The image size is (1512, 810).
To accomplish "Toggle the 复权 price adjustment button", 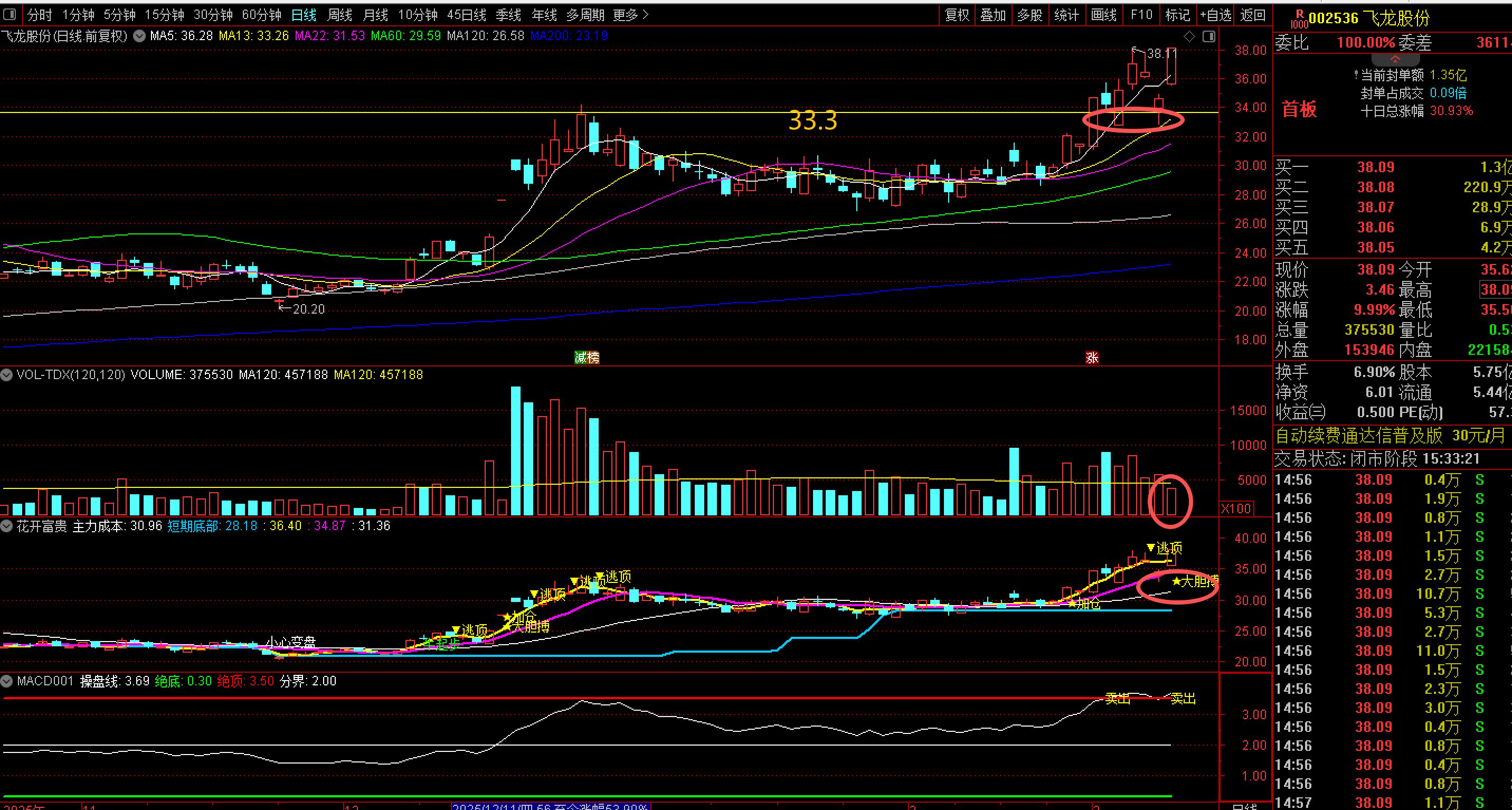I will coord(957,15).
